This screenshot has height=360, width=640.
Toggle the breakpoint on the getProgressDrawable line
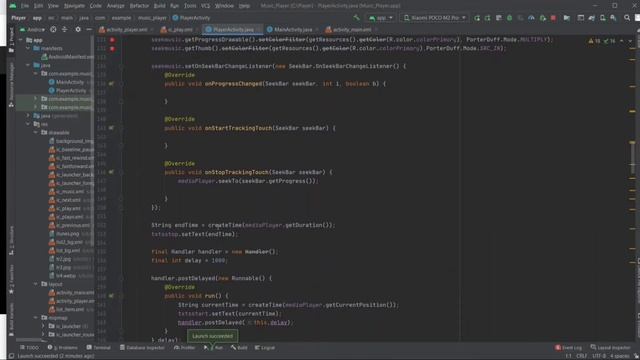coord(112,40)
